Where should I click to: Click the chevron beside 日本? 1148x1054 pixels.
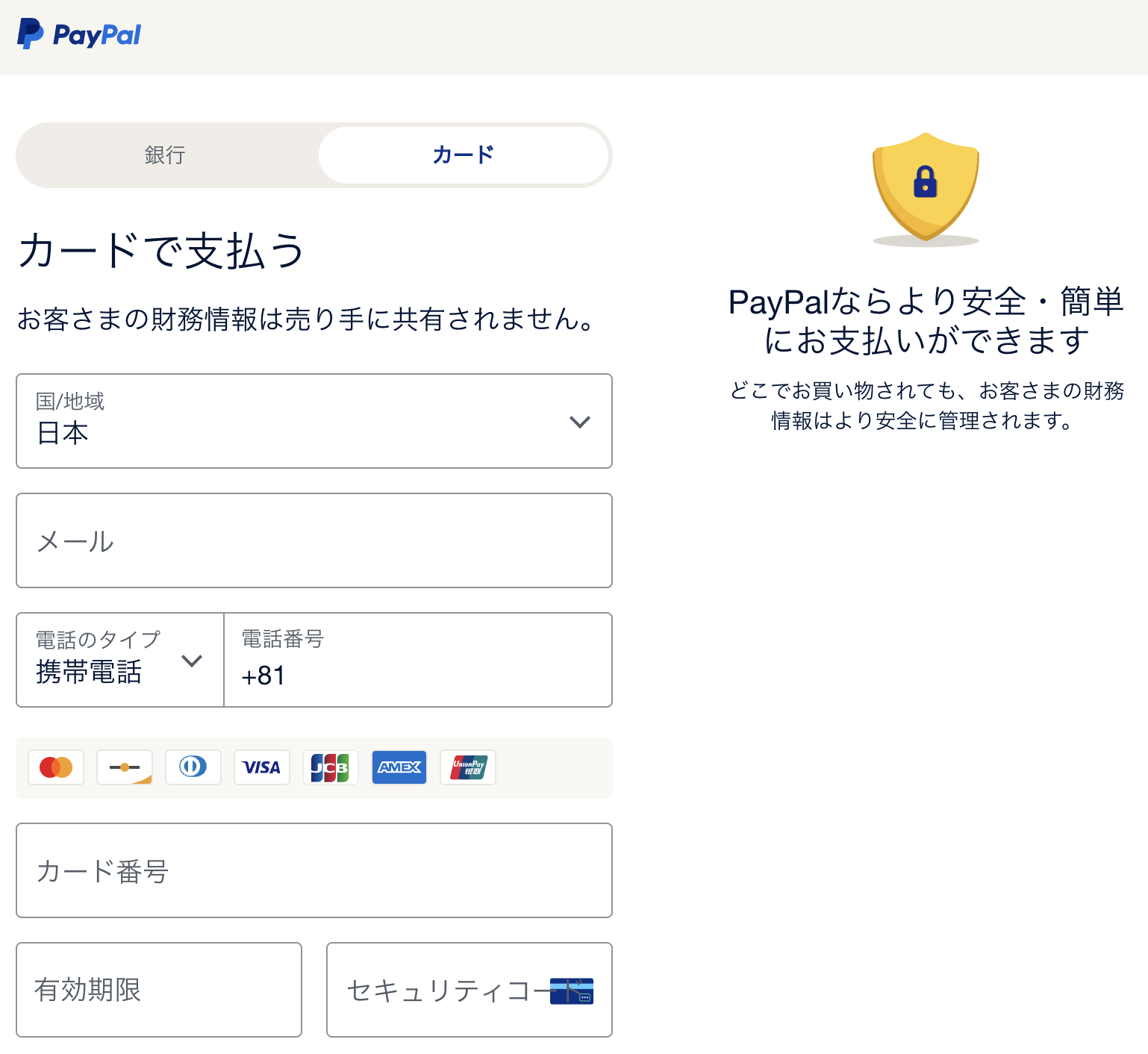tap(580, 422)
